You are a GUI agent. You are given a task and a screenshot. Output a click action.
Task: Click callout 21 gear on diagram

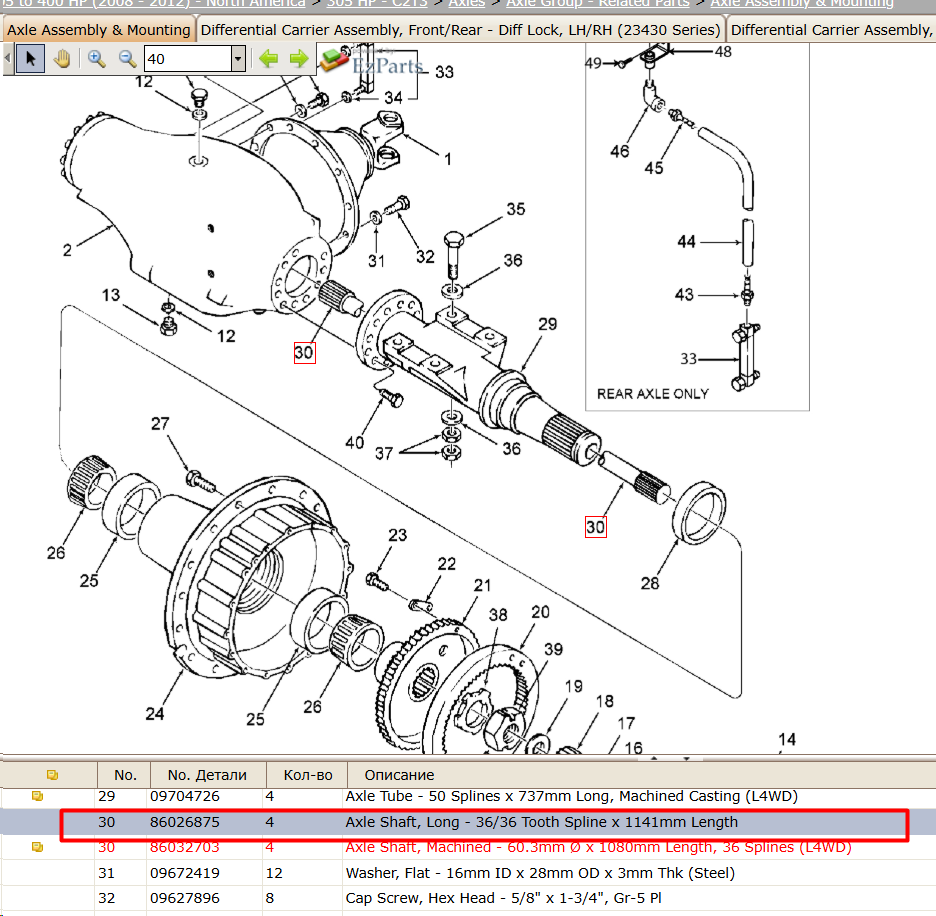[x=482, y=585]
